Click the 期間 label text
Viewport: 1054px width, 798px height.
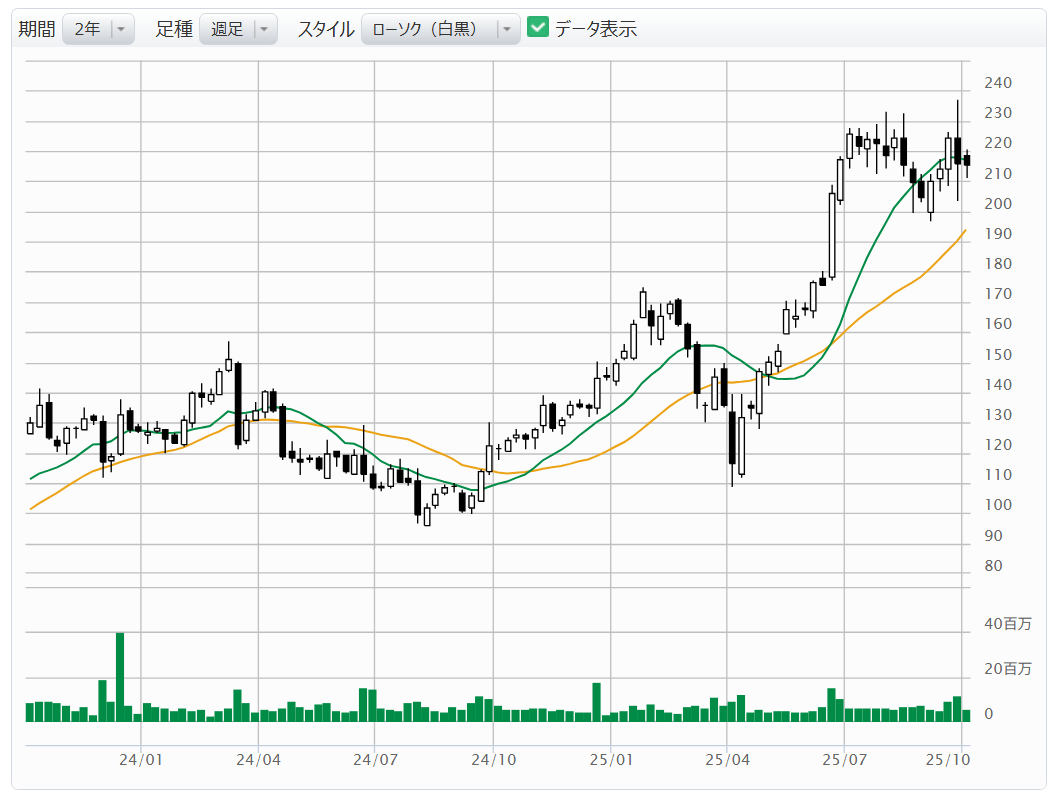coord(37,29)
